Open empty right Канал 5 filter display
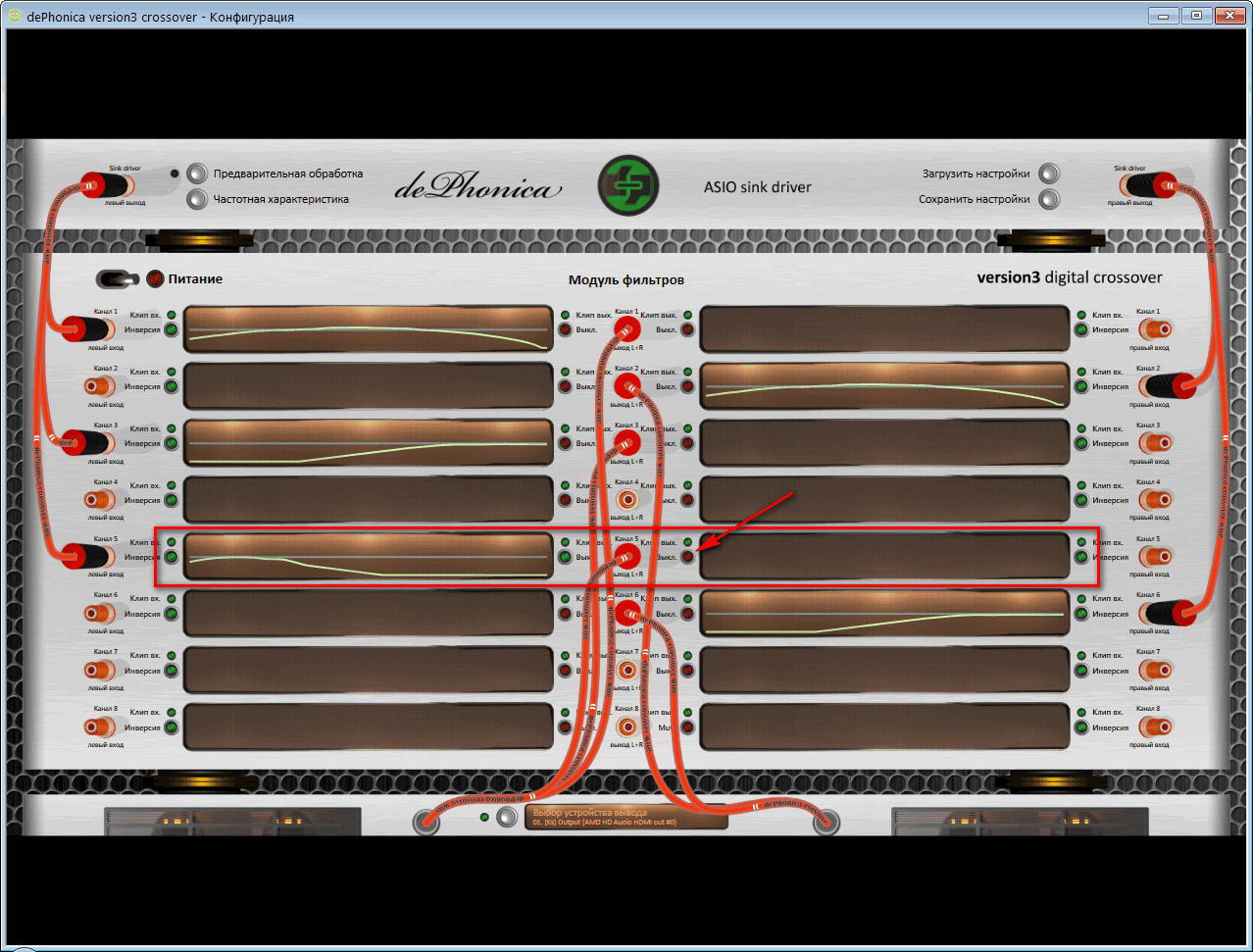 coord(885,557)
